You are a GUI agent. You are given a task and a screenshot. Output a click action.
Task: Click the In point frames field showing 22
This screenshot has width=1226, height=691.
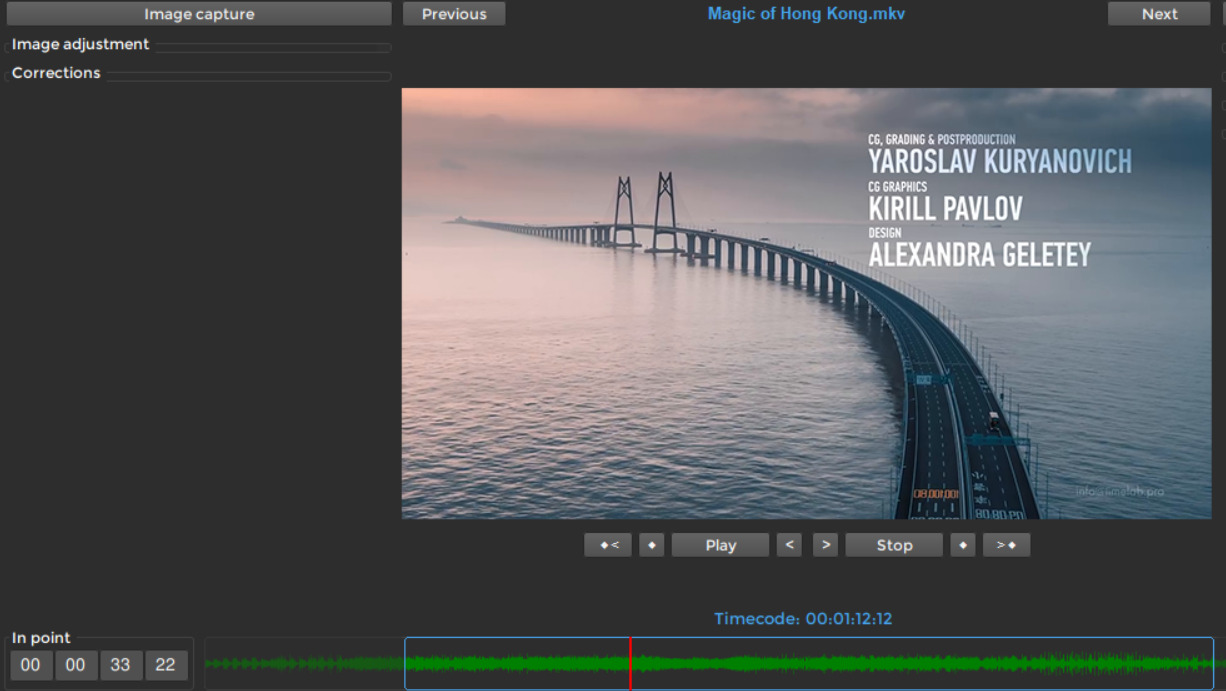(166, 665)
